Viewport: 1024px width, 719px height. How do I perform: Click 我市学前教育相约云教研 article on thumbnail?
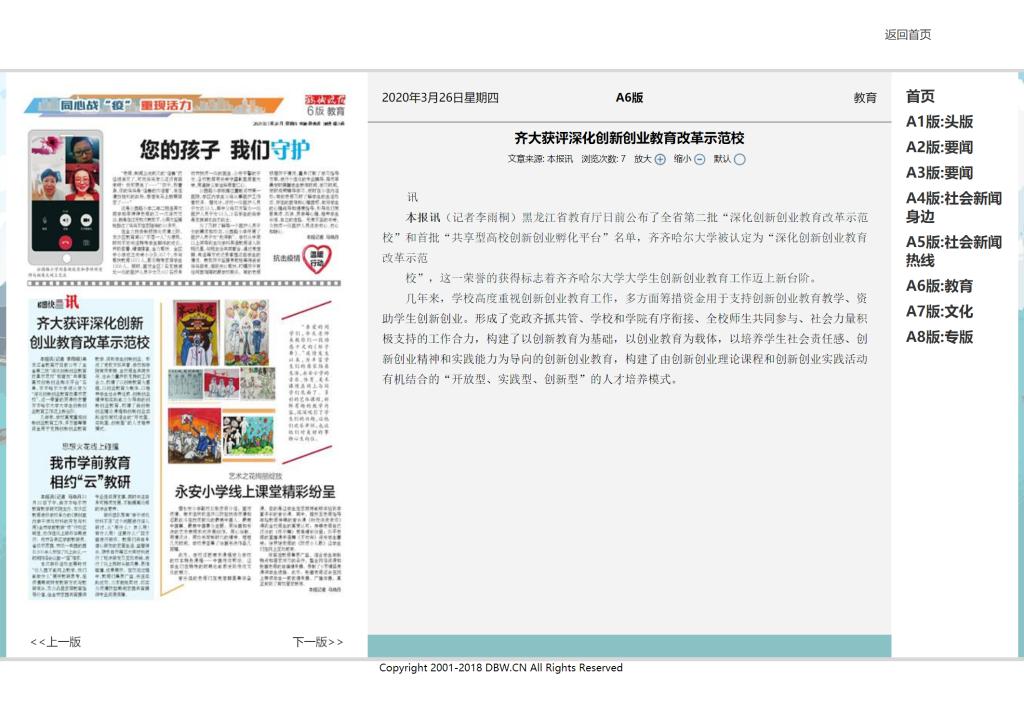pyautogui.click(x=90, y=473)
